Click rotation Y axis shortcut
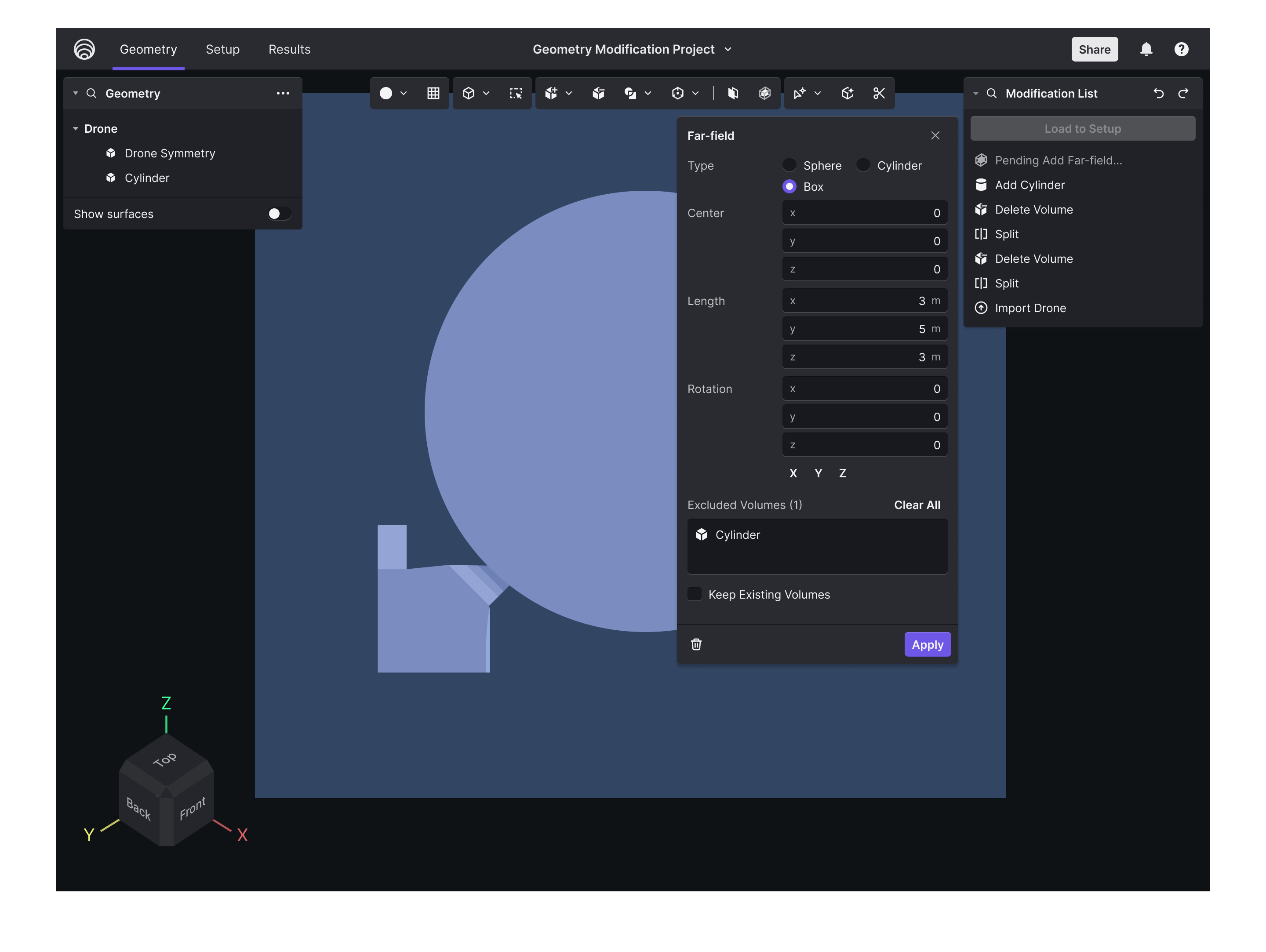The width and height of the screenshot is (1266, 952). 819,473
